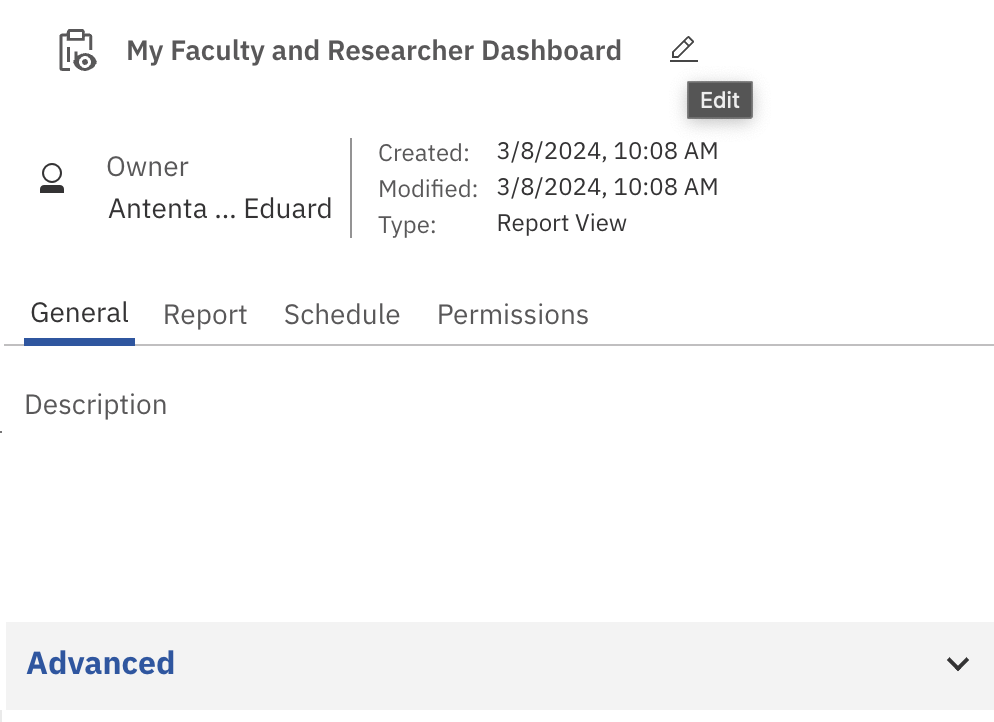Screen dimensions: 994x722
Task: Click the Report View type value
Action: tap(561, 223)
